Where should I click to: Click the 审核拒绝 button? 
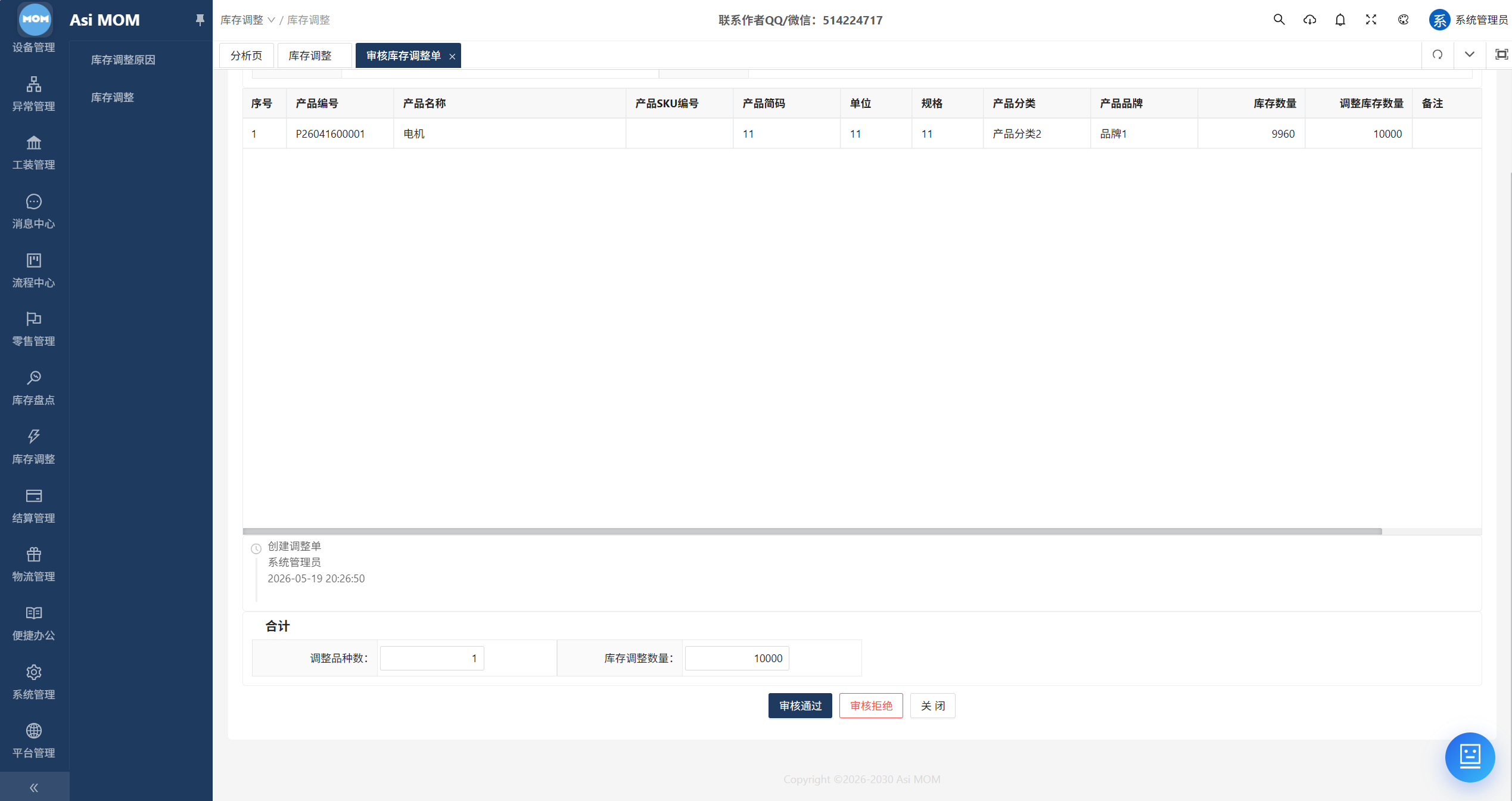(x=871, y=706)
